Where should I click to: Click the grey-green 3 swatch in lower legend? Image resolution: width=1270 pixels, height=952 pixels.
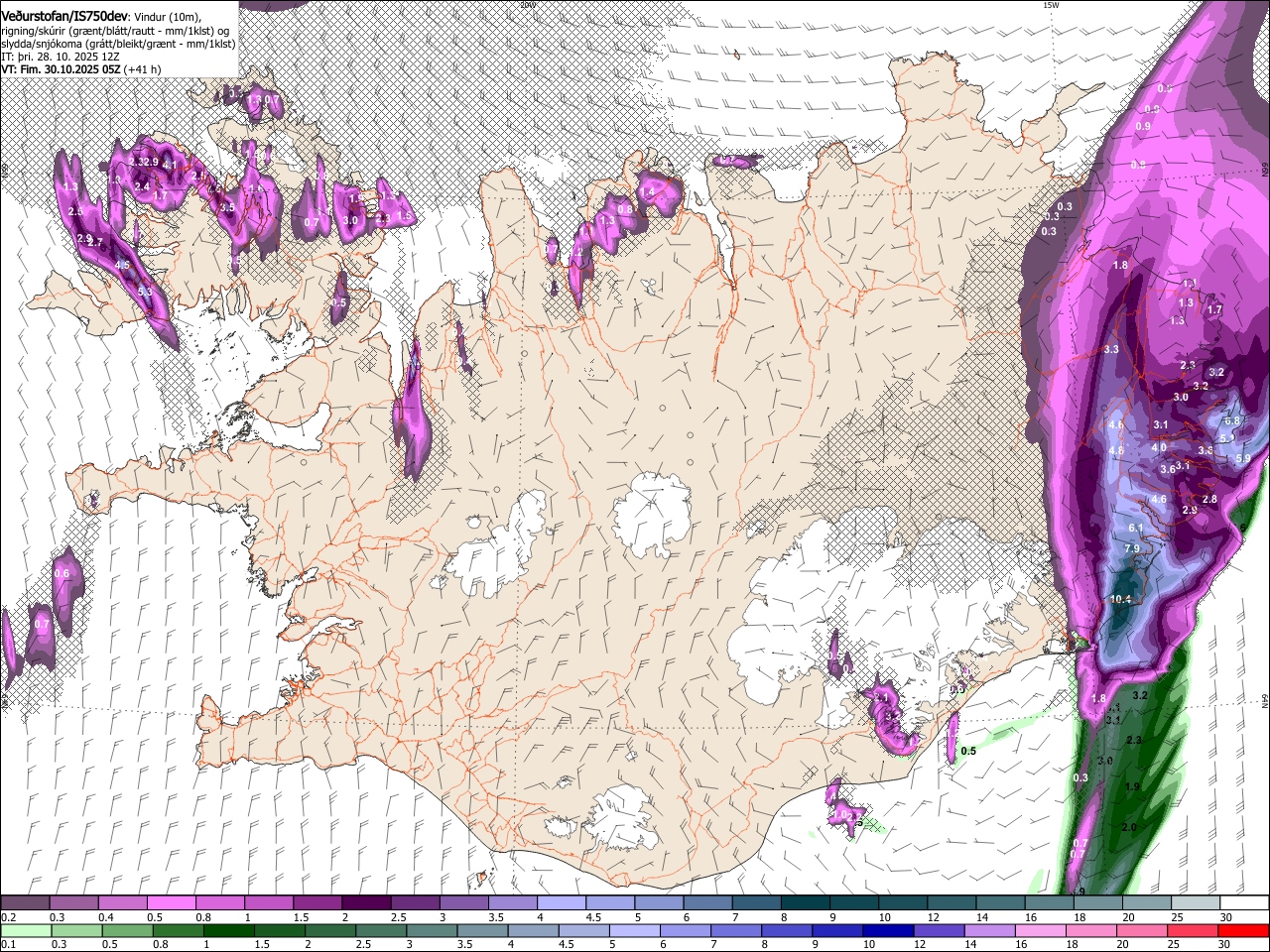431,930
